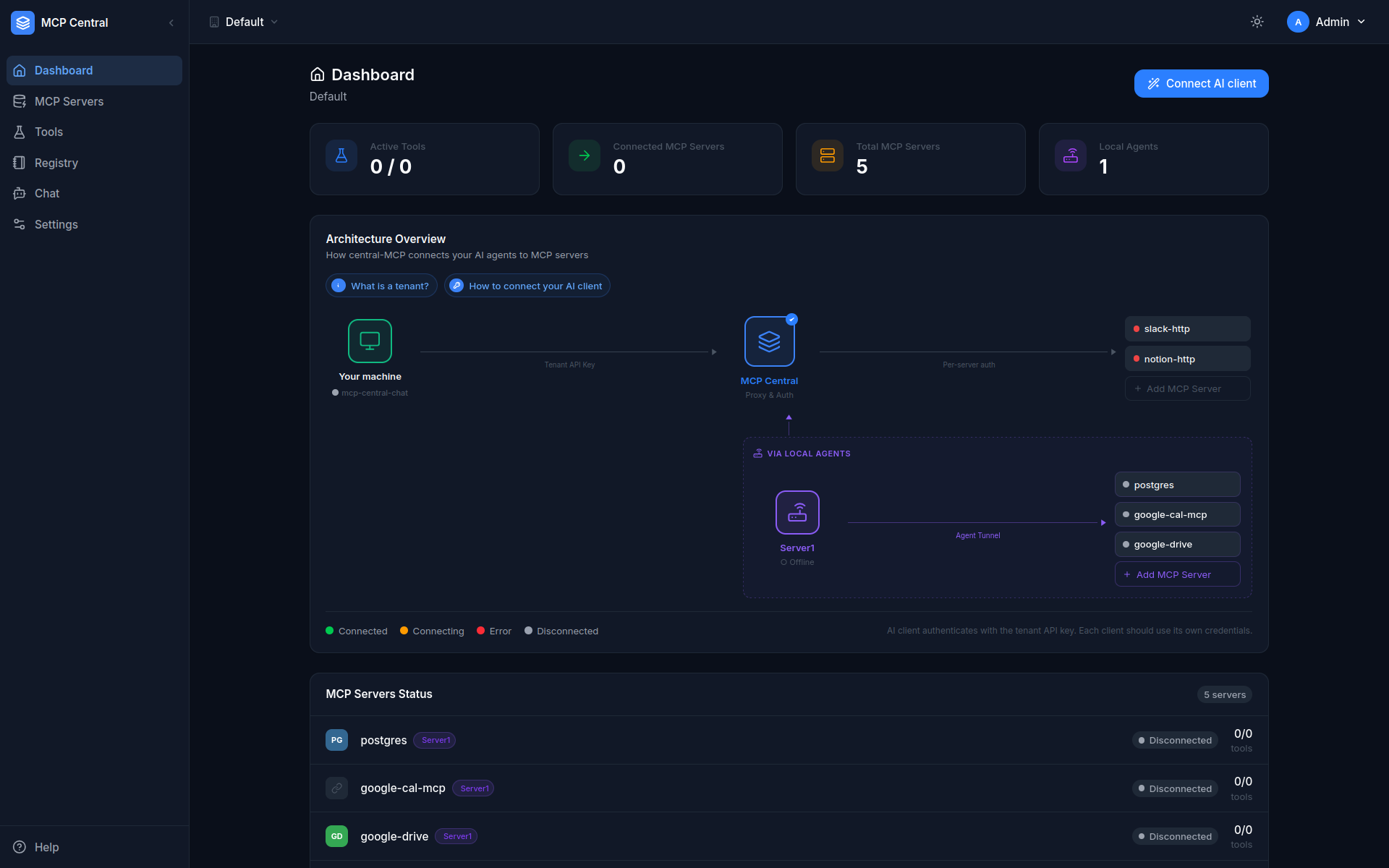The height and width of the screenshot is (868, 1389).
Task: Collapse the sidebar with the chevron
Action: [171, 22]
